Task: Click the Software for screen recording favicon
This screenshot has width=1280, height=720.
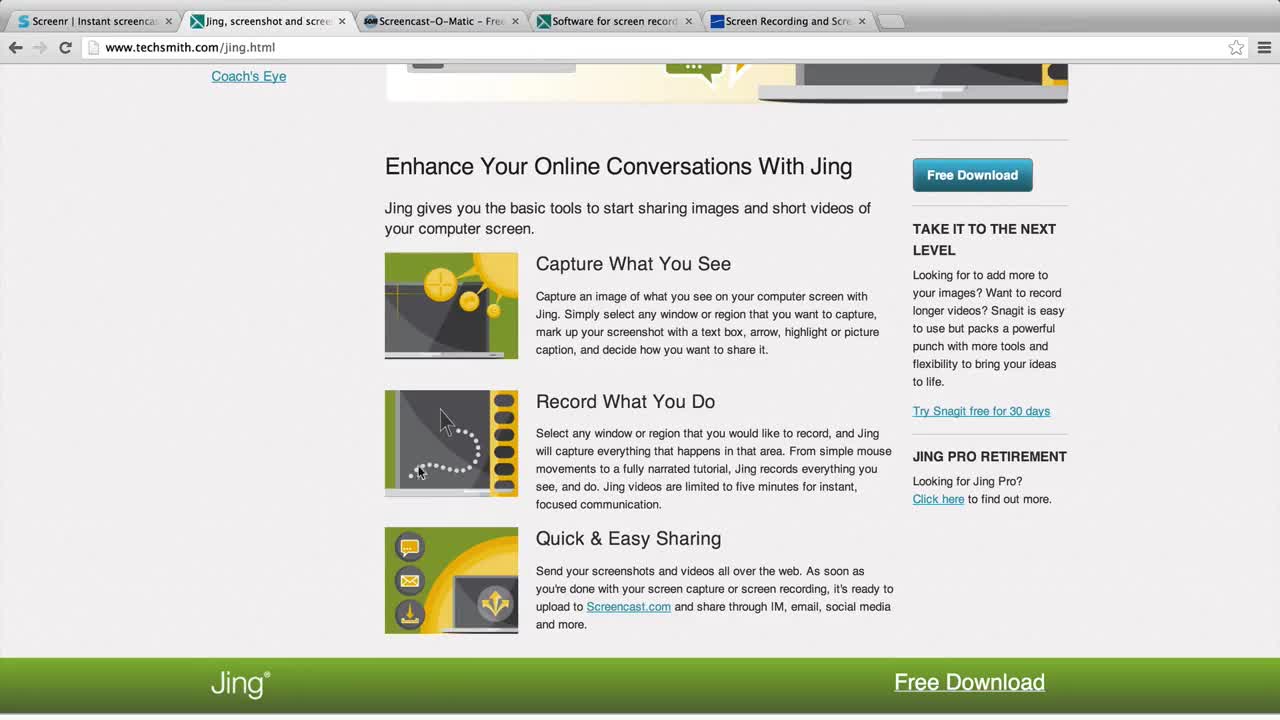Action: point(544,21)
